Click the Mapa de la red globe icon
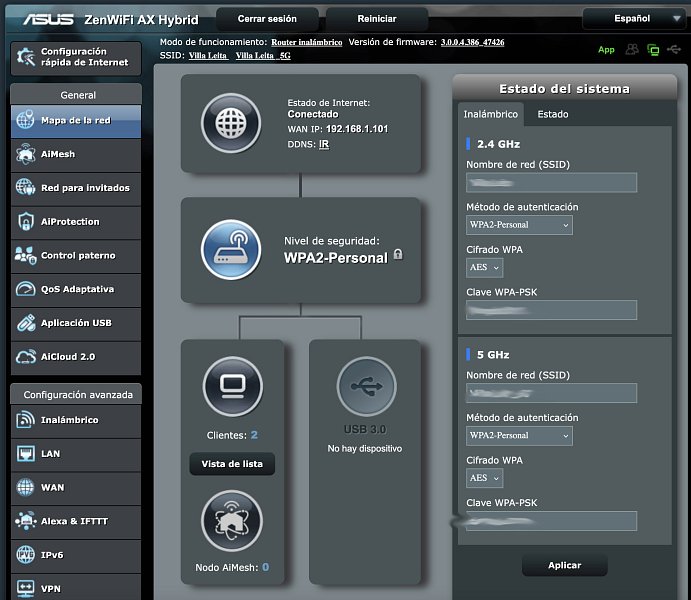Viewport: 691px width, 600px height. 26,120
